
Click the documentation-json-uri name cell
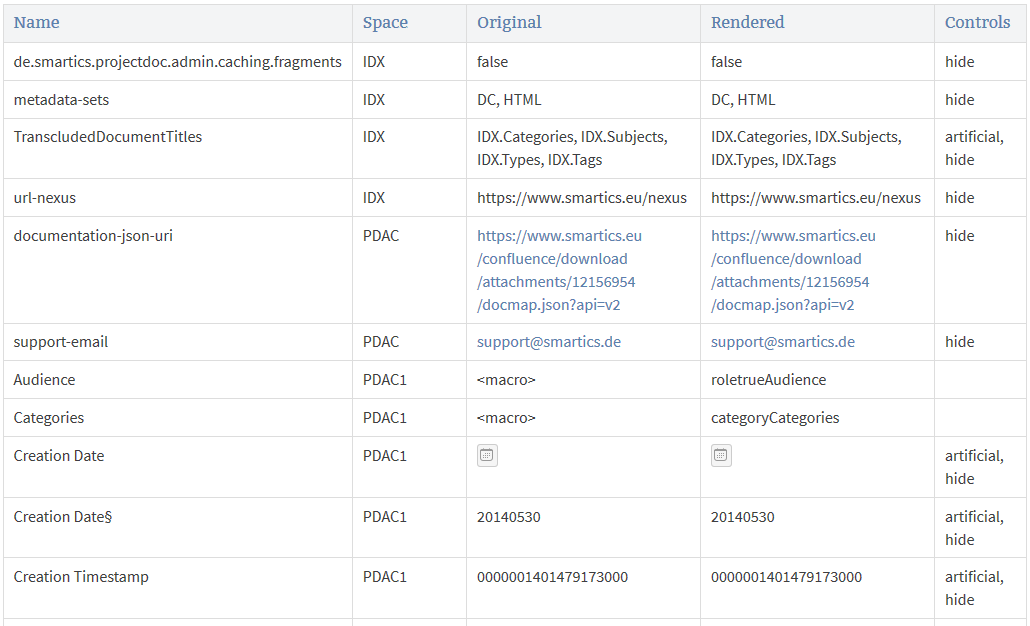(x=93, y=236)
